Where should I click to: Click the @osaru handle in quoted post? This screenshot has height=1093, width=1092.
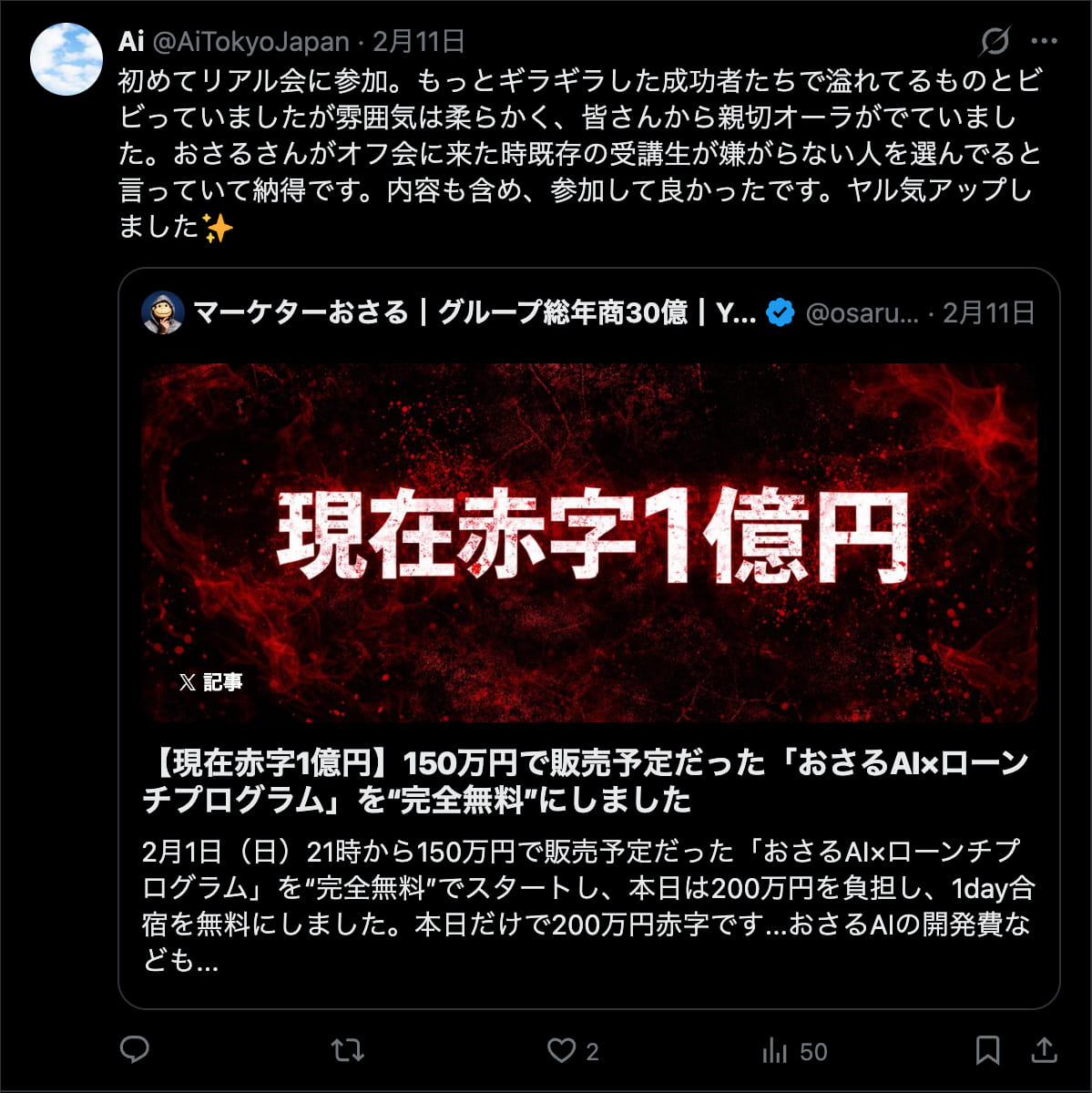(x=862, y=313)
